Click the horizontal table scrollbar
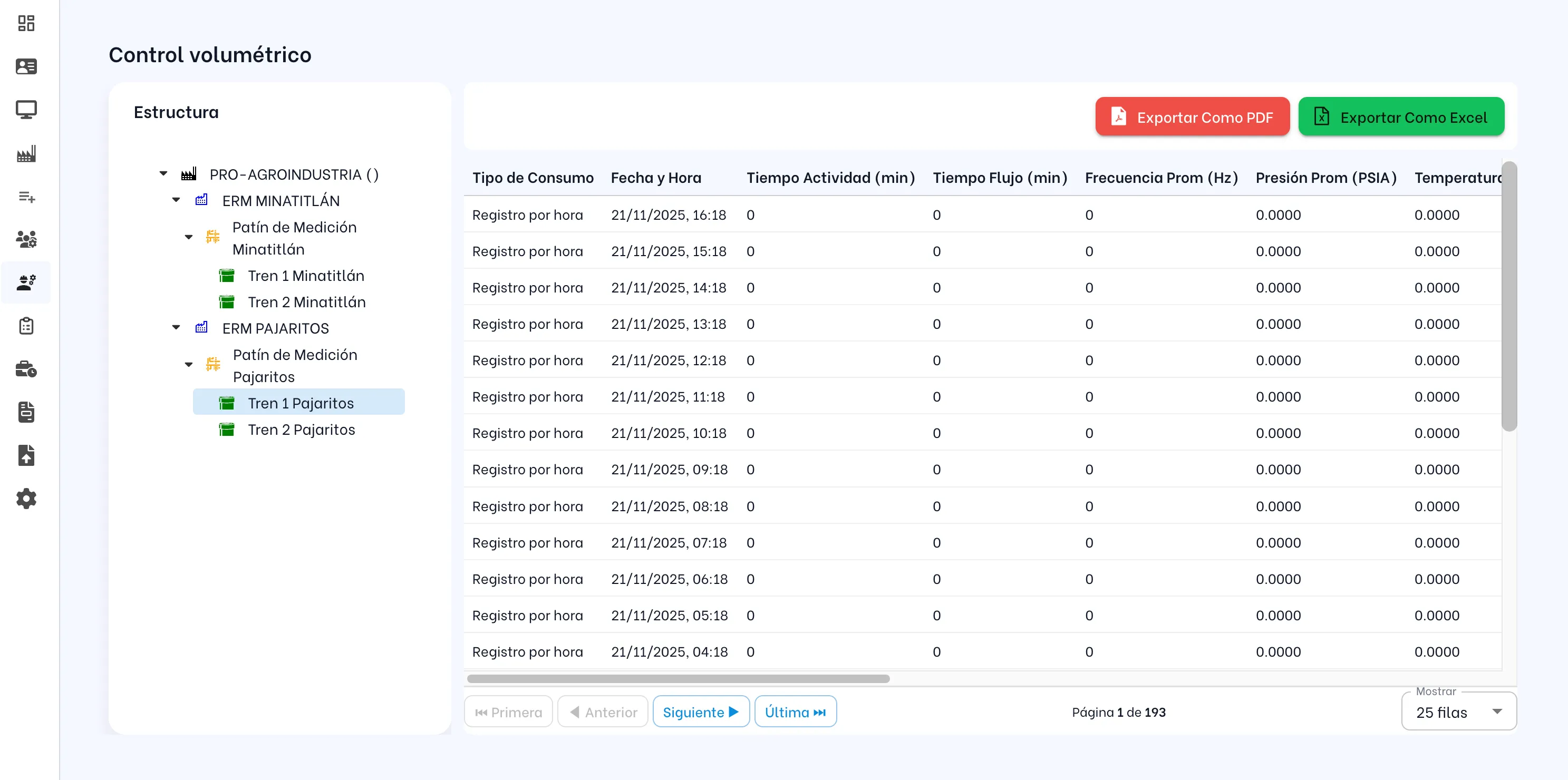The width and height of the screenshot is (1568, 780). click(677, 678)
